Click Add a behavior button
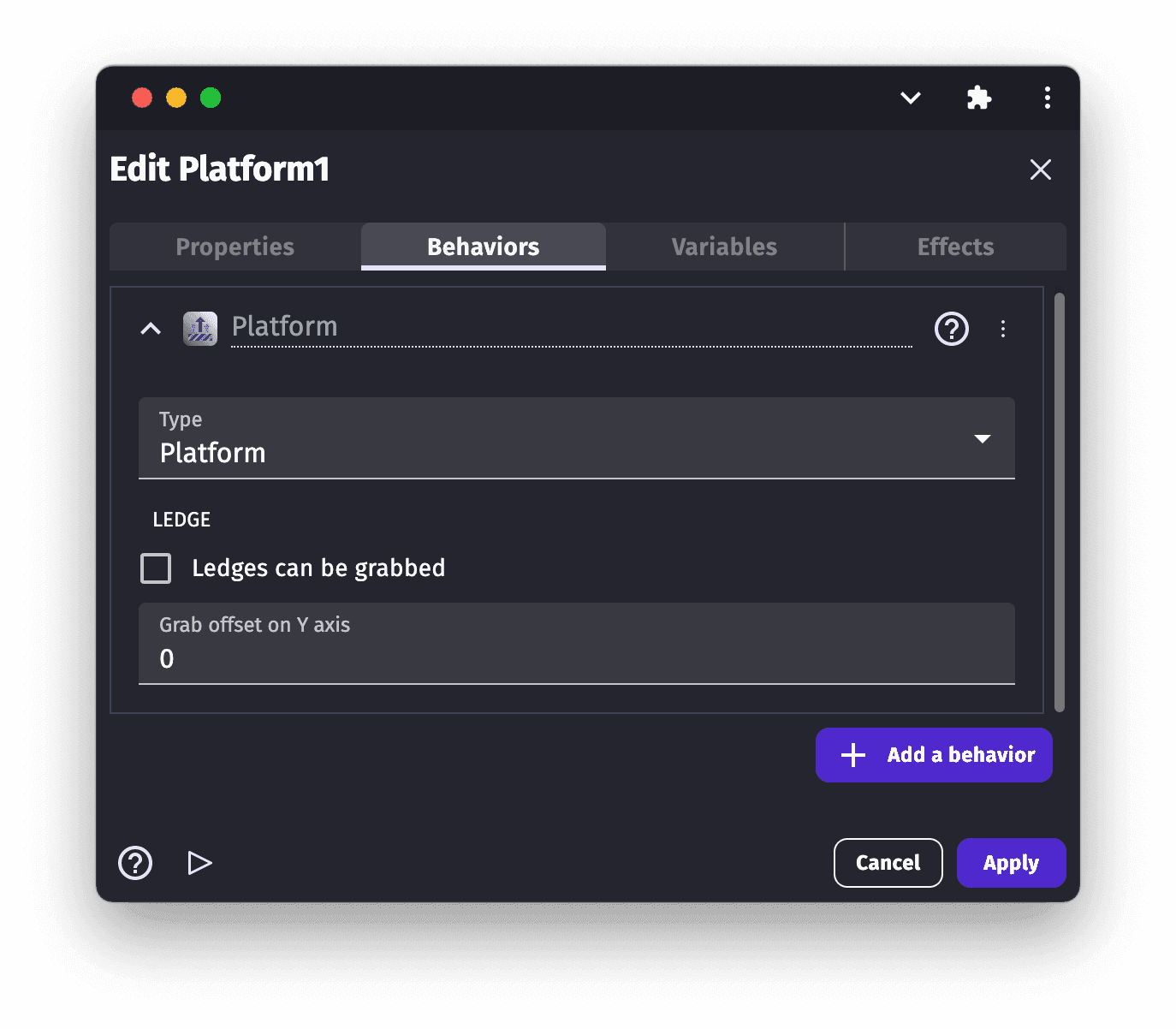Image resolution: width=1176 pixels, height=1029 pixels. [934, 755]
